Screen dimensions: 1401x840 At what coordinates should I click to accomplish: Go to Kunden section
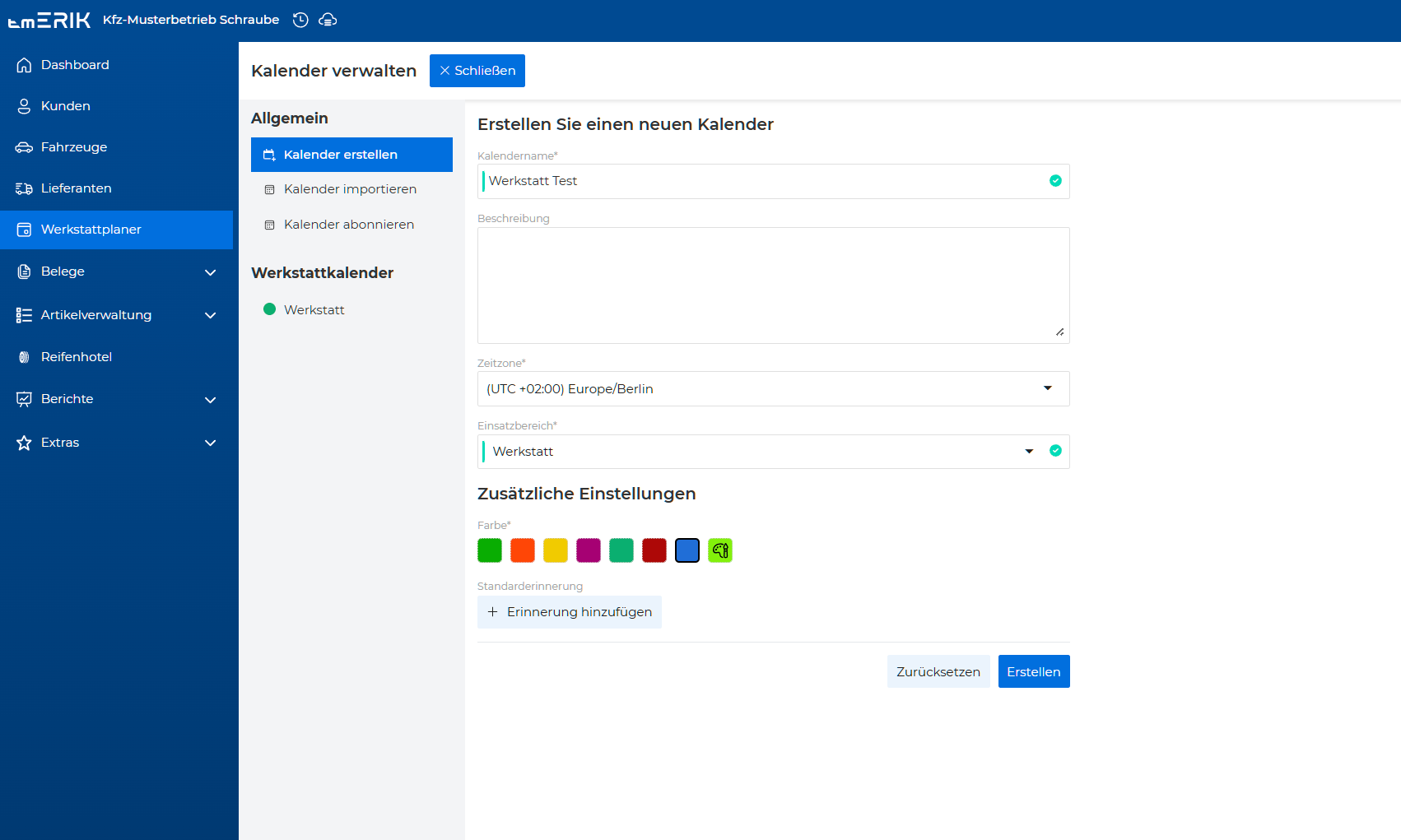tap(117, 106)
